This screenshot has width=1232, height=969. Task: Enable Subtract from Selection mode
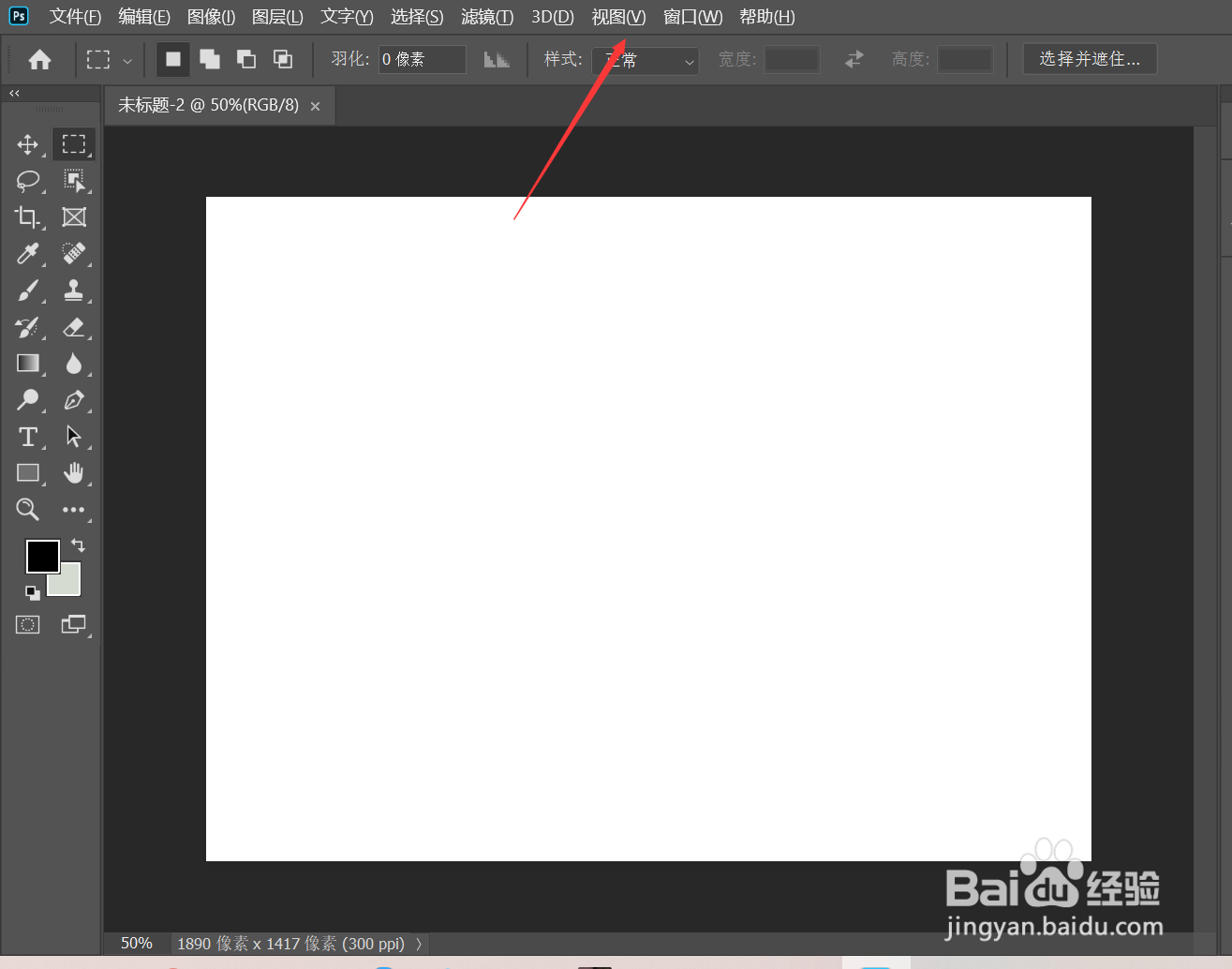pyautogui.click(x=246, y=60)
